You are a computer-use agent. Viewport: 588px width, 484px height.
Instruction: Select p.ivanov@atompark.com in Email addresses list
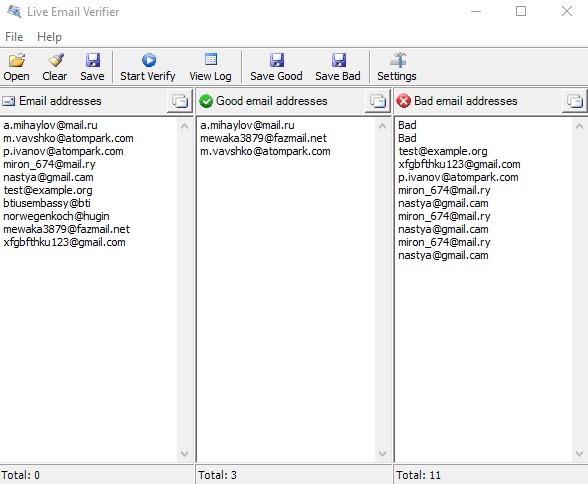click(x=63, y=151)
